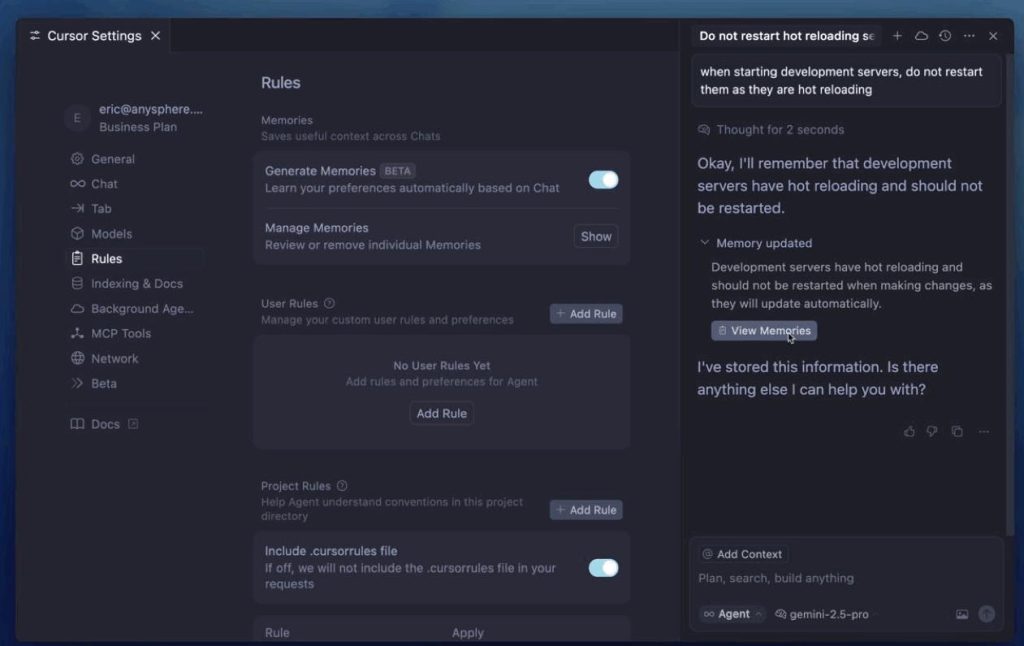Click the User Rules info icon

329,303
